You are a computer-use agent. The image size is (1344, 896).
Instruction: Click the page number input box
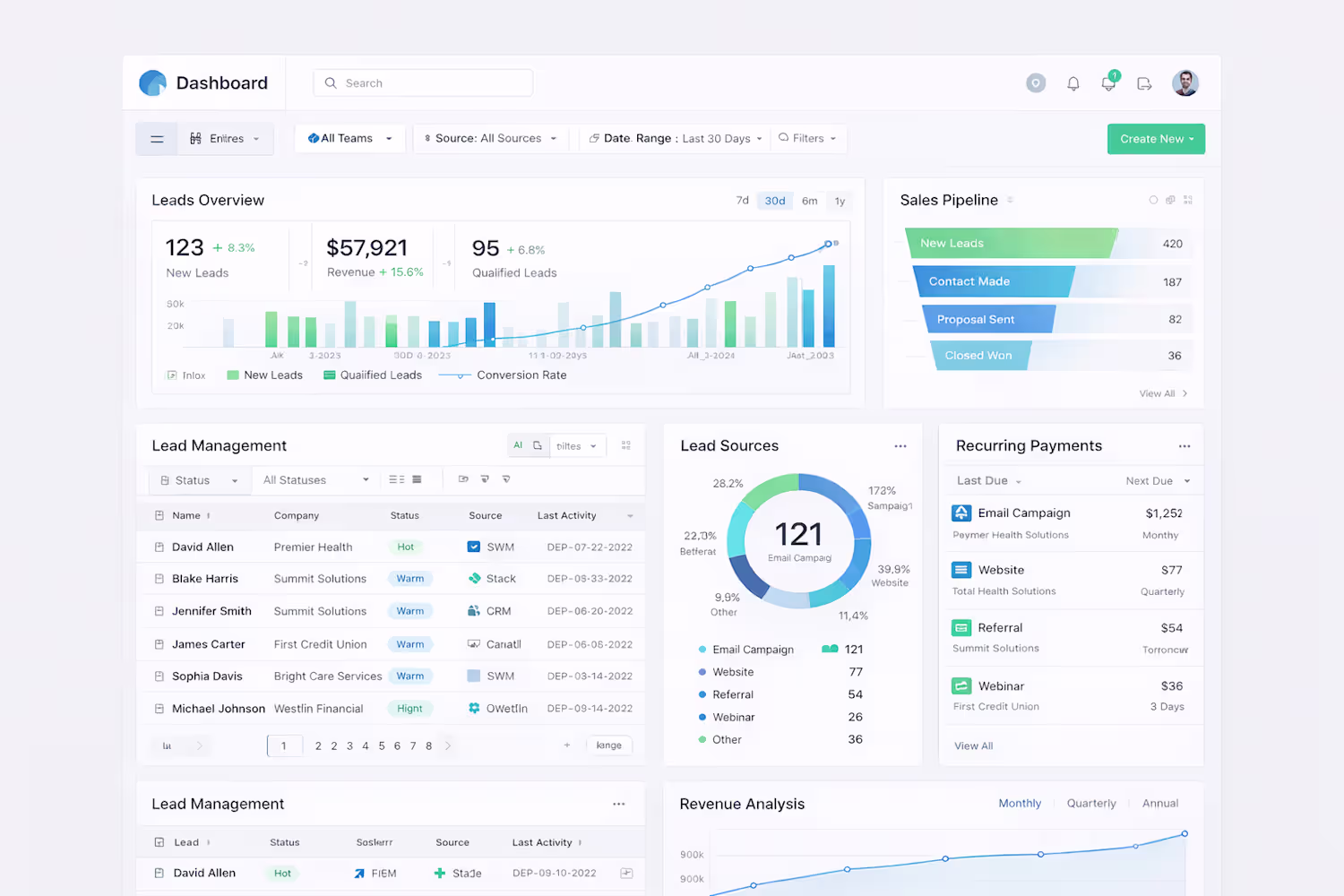[285, 745]
